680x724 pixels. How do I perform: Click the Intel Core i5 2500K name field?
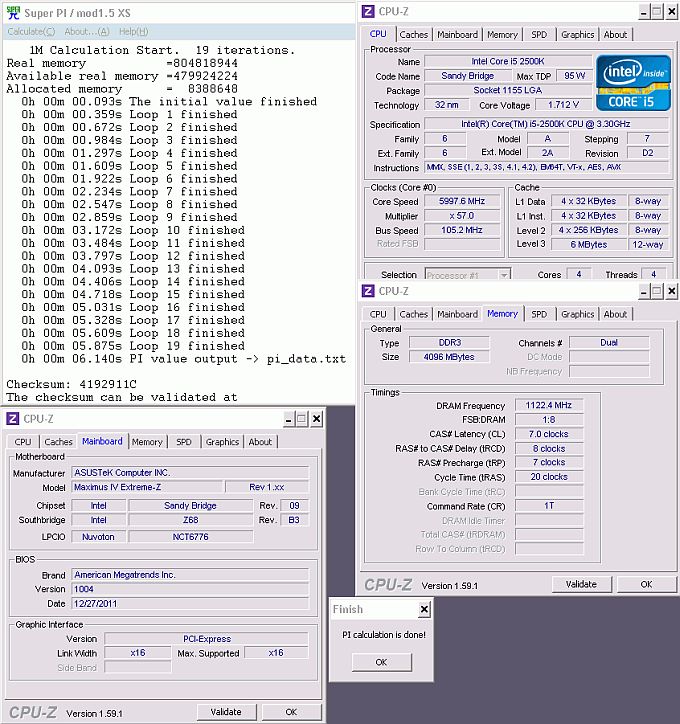coord(508,61)
